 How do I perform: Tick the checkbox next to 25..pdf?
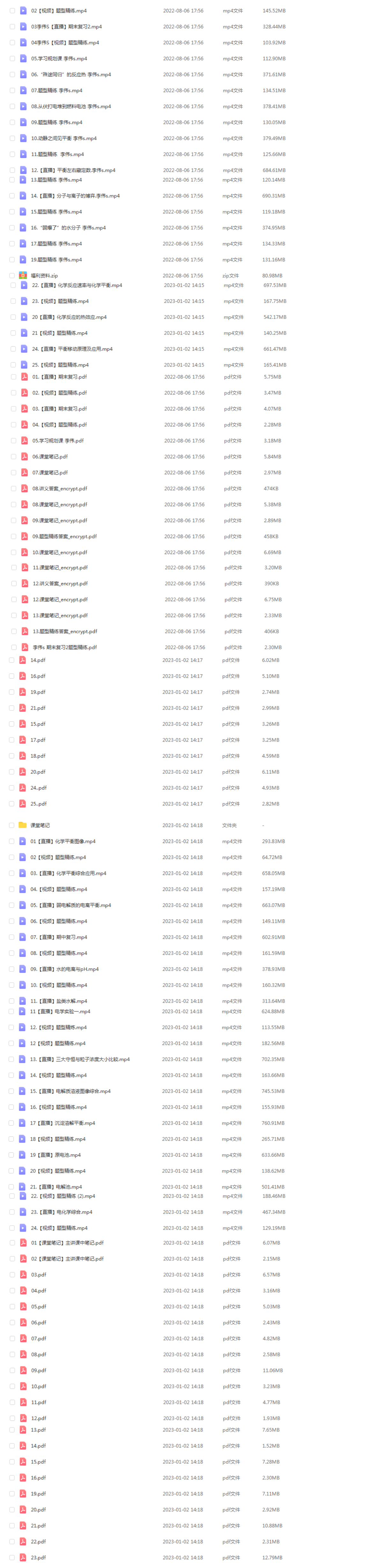coord(11,803)
